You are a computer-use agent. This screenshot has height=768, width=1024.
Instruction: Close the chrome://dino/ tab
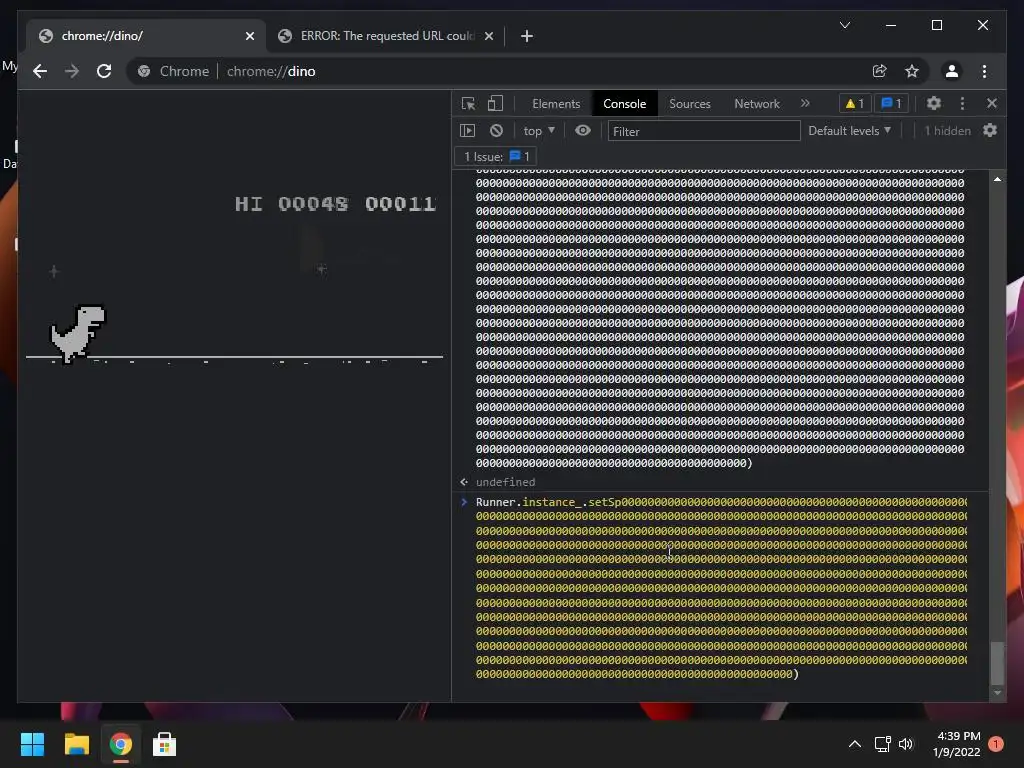point(249,36)
